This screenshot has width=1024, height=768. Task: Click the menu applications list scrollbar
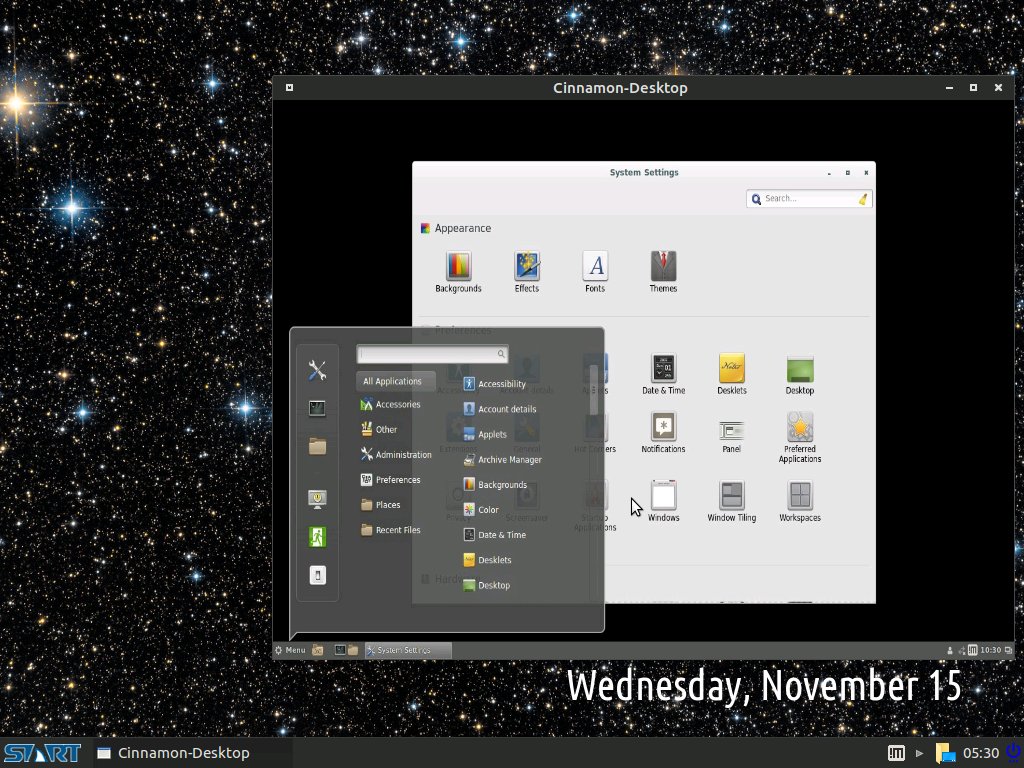(x=594, y=390)
